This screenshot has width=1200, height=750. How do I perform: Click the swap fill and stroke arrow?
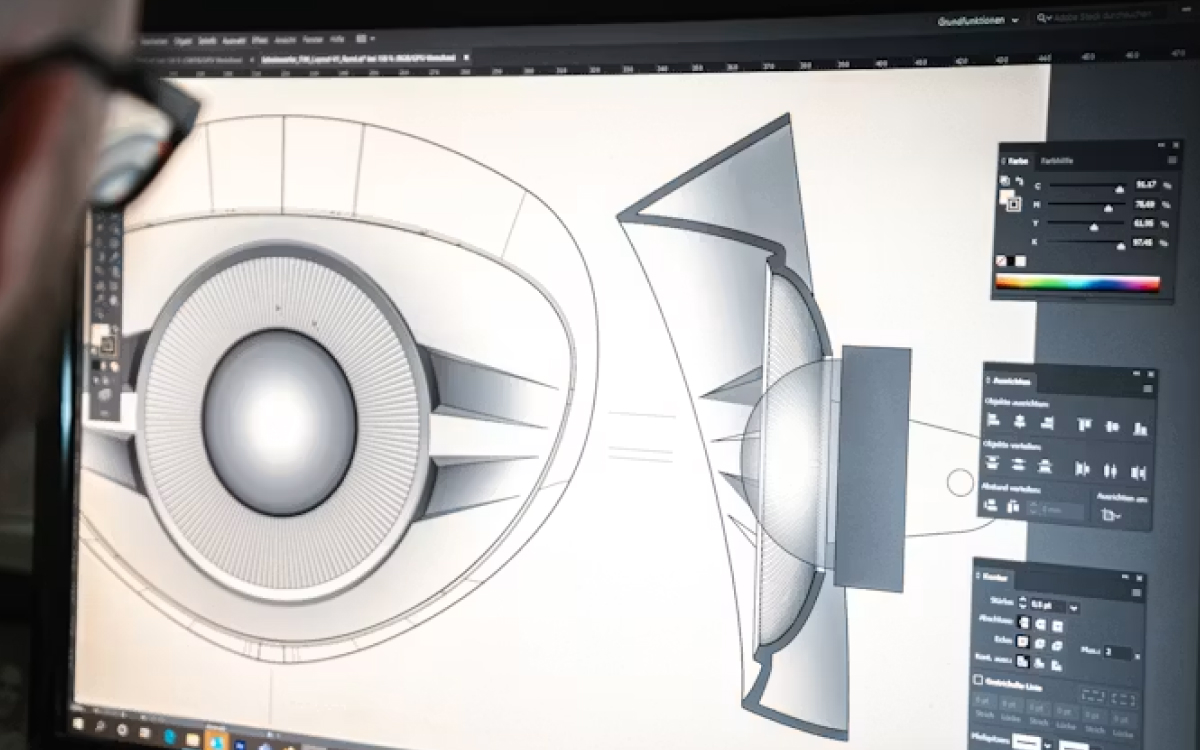point(1018,181)
